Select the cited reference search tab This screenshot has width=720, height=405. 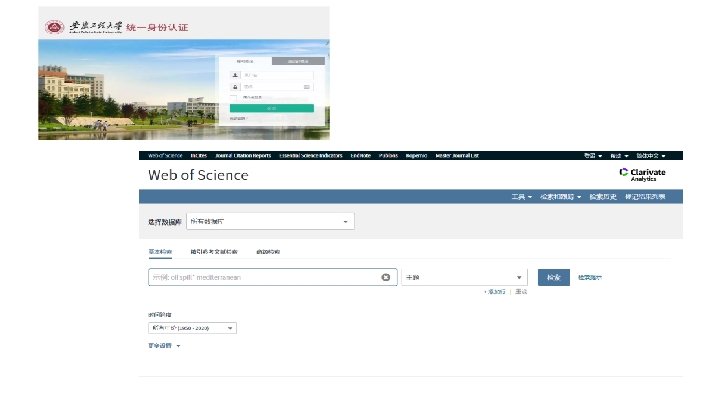point(214,252)
